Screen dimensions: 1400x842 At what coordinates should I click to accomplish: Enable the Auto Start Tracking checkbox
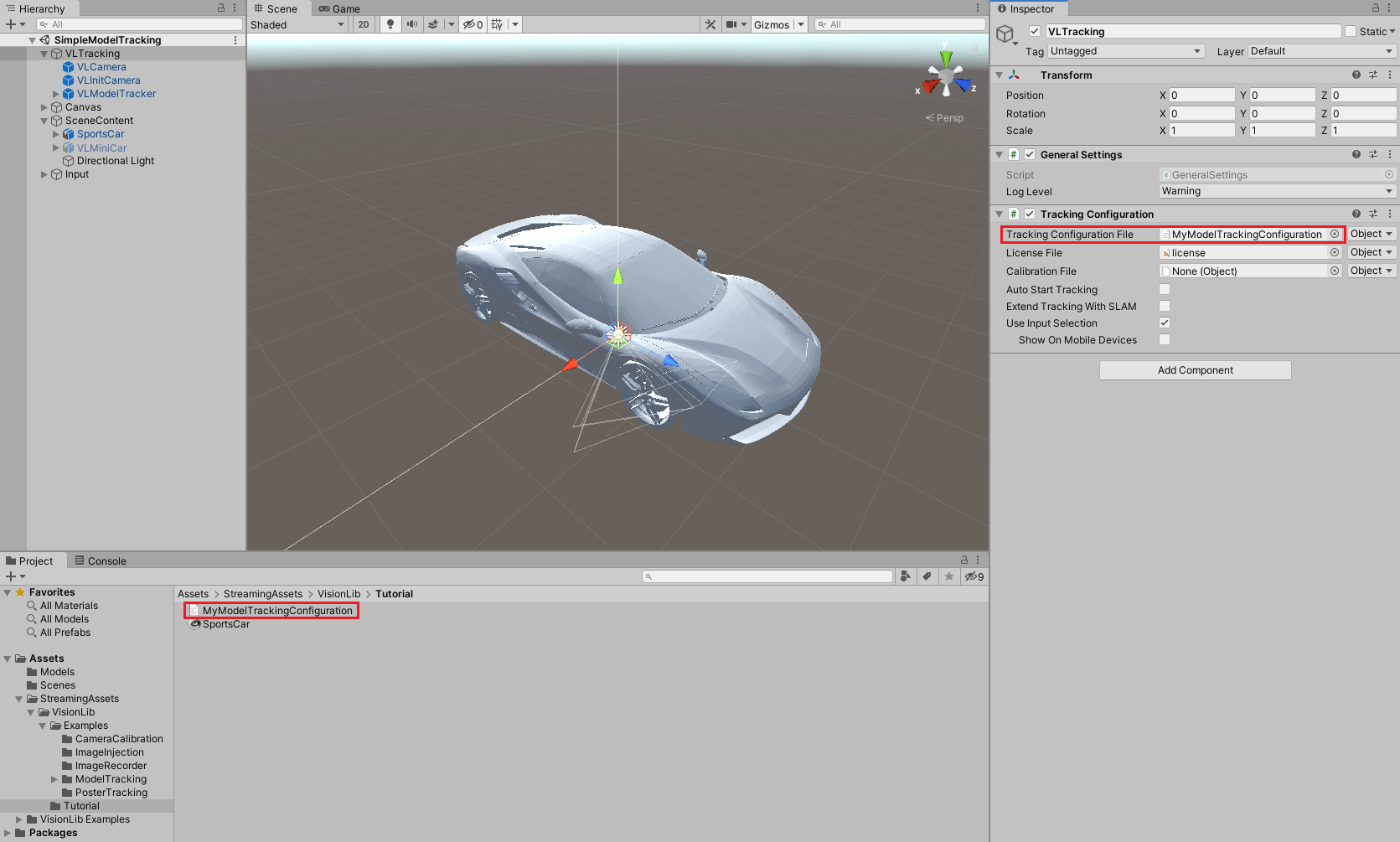[1165, 289]
